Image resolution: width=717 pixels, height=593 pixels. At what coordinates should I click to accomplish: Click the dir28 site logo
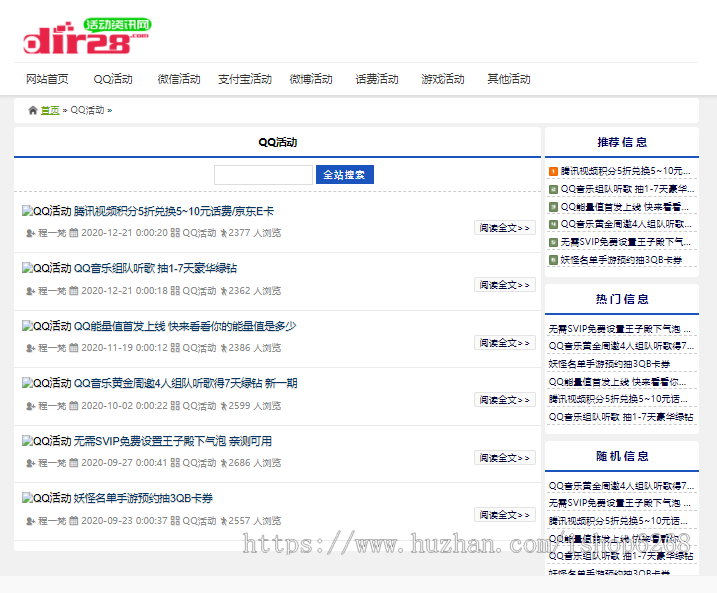pos(87,37)
